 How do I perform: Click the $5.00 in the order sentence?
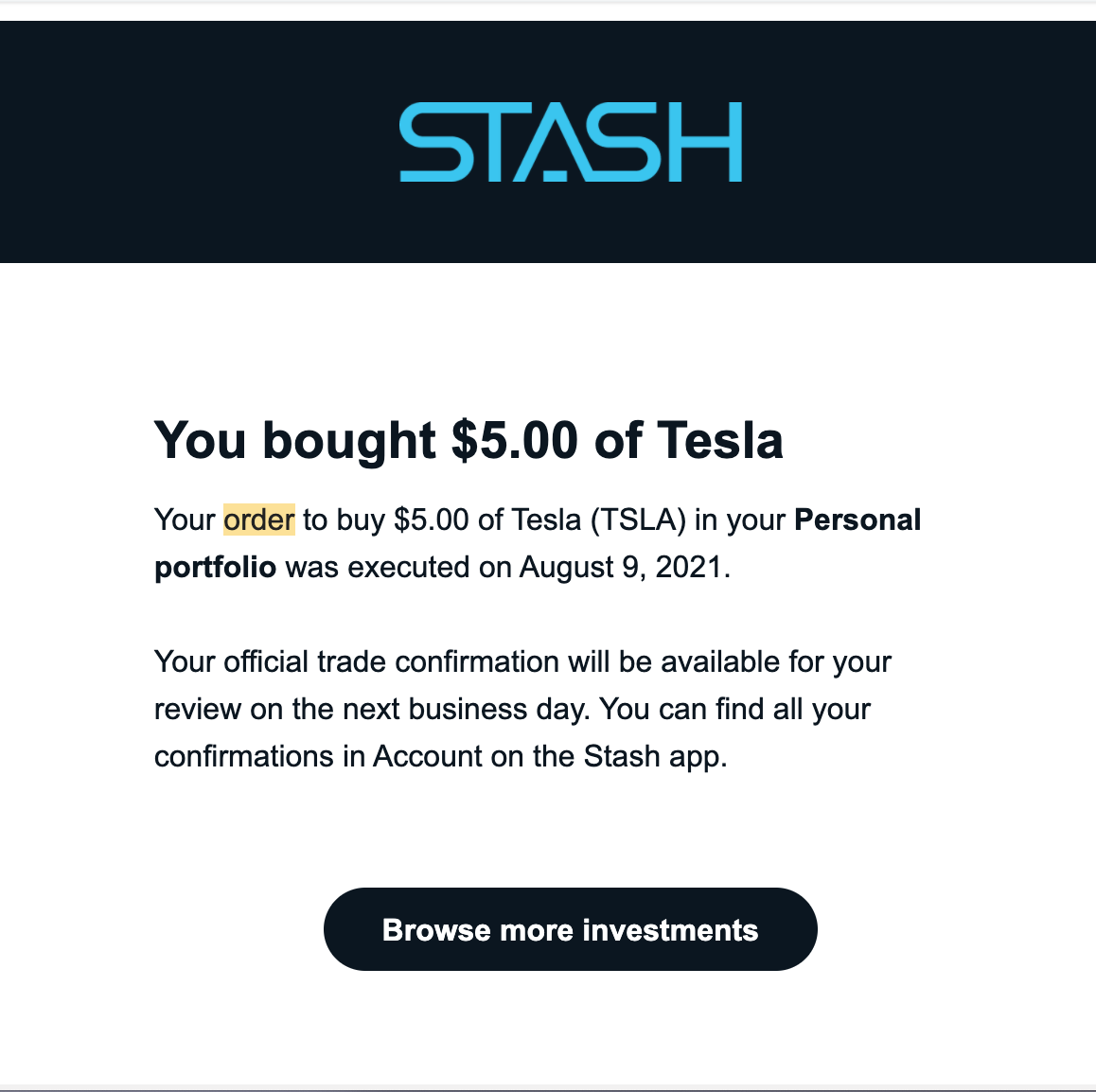coord(431,520)
